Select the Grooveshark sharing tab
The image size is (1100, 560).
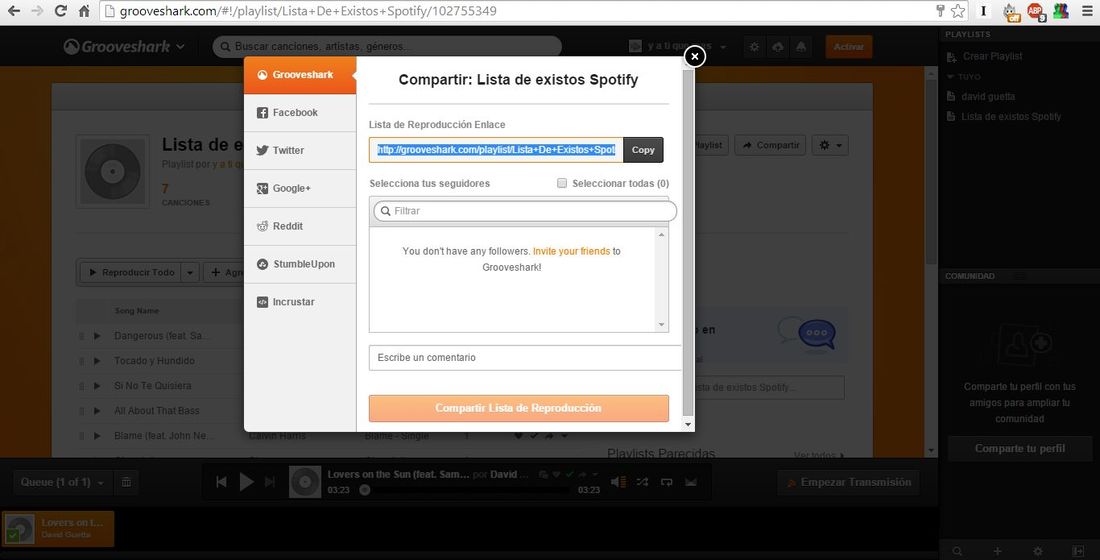(300, 75)
